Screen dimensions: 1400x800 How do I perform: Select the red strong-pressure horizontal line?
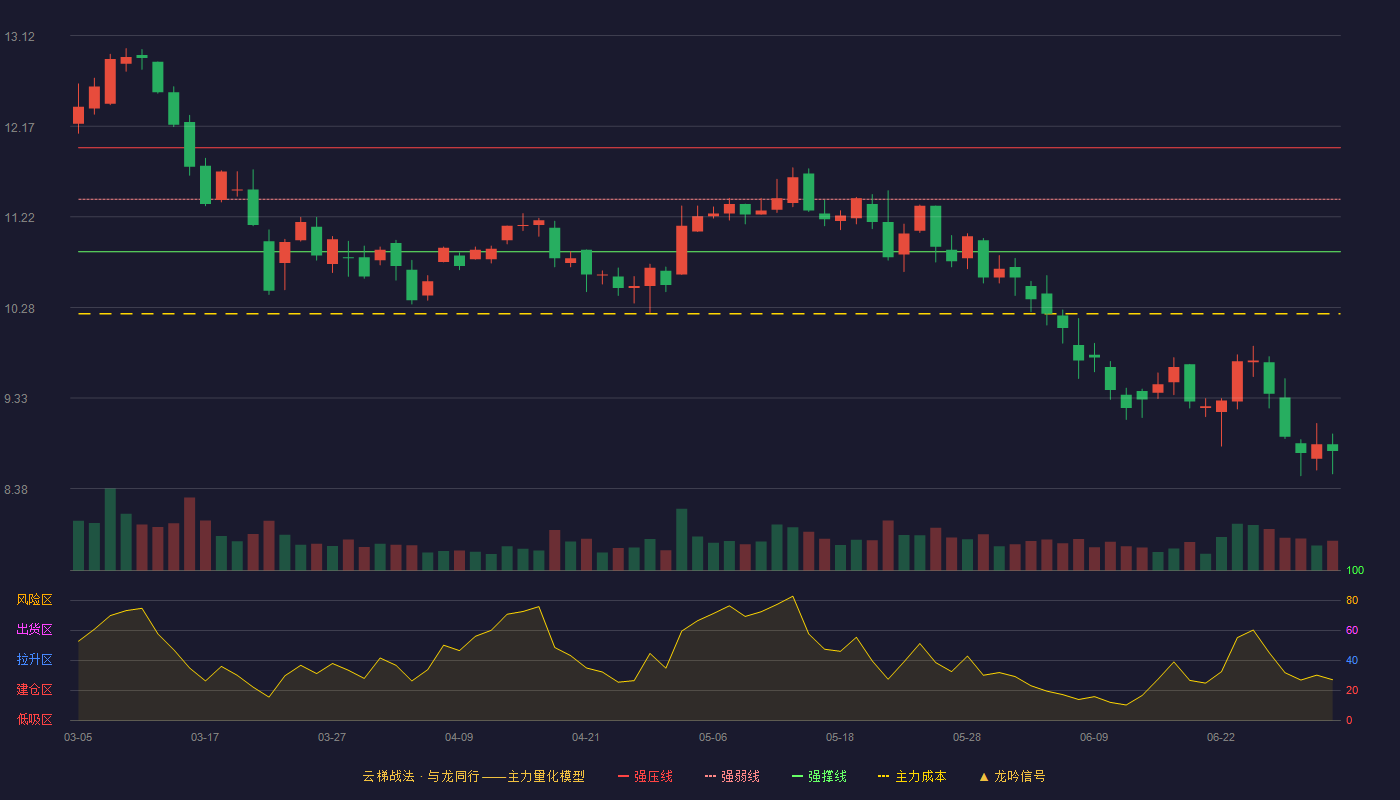coord(709,148)
